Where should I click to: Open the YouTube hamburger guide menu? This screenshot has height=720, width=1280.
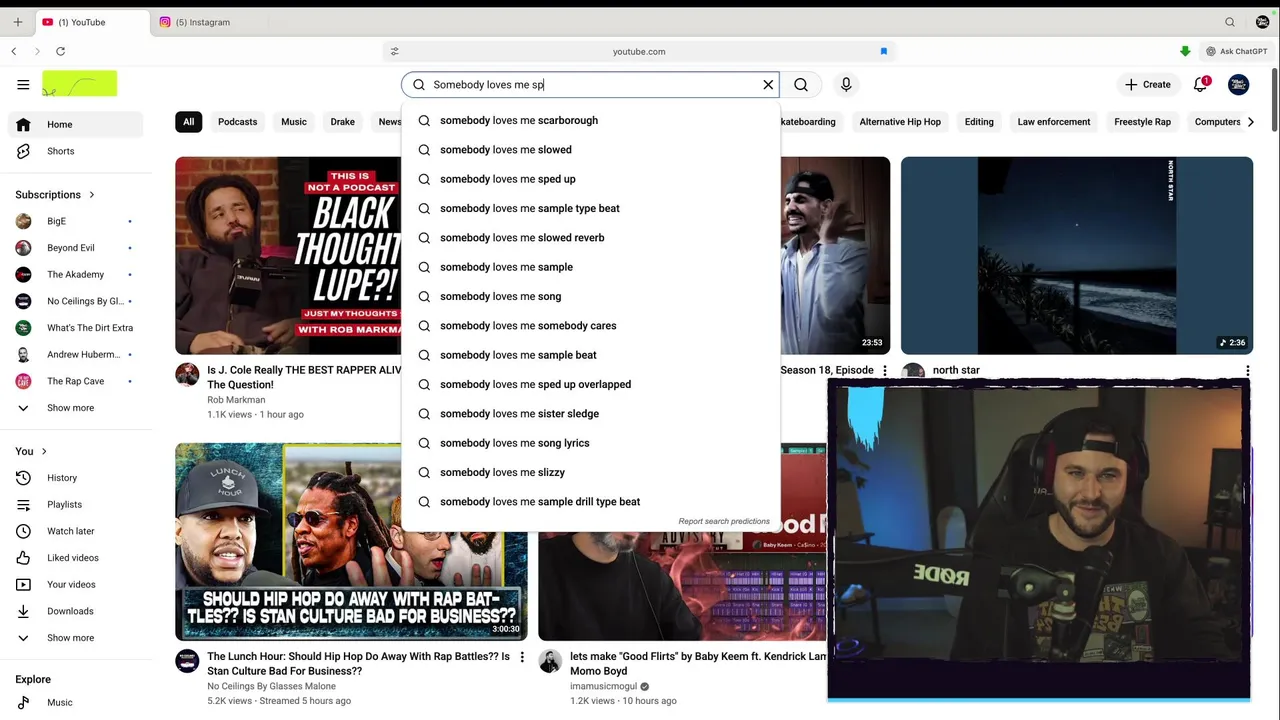23,85
